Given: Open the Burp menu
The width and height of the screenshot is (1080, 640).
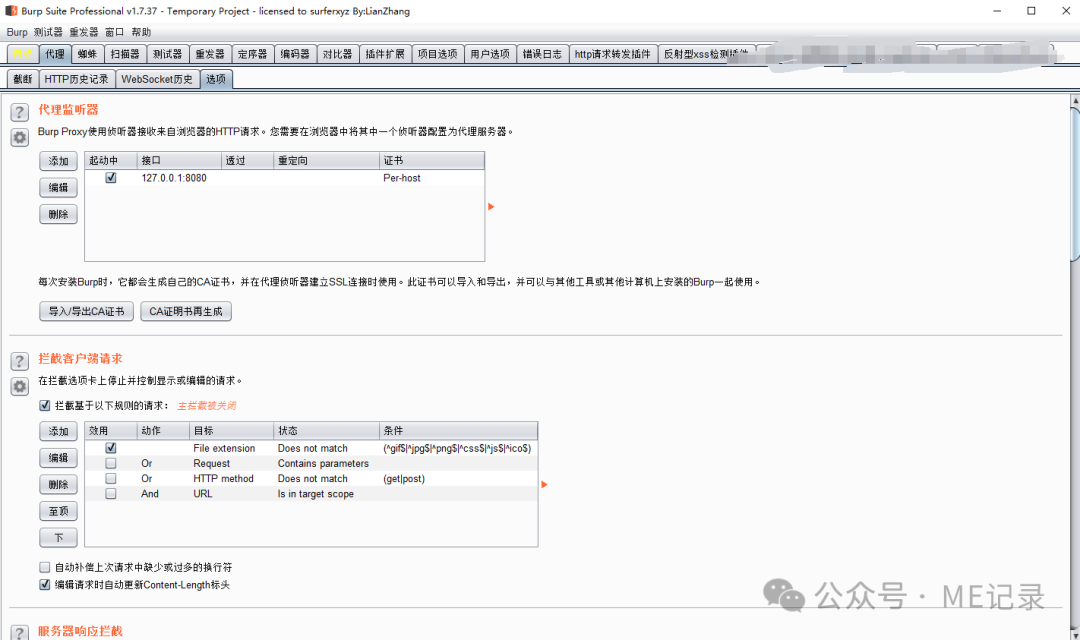Looking at the screenshot, I should [x=16, y=31].
